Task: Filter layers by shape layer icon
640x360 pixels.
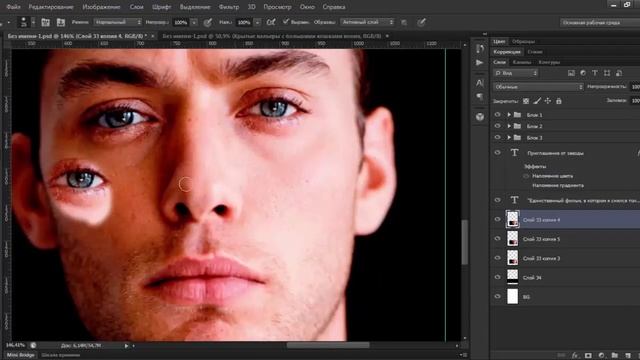Action: click(607, 73)
